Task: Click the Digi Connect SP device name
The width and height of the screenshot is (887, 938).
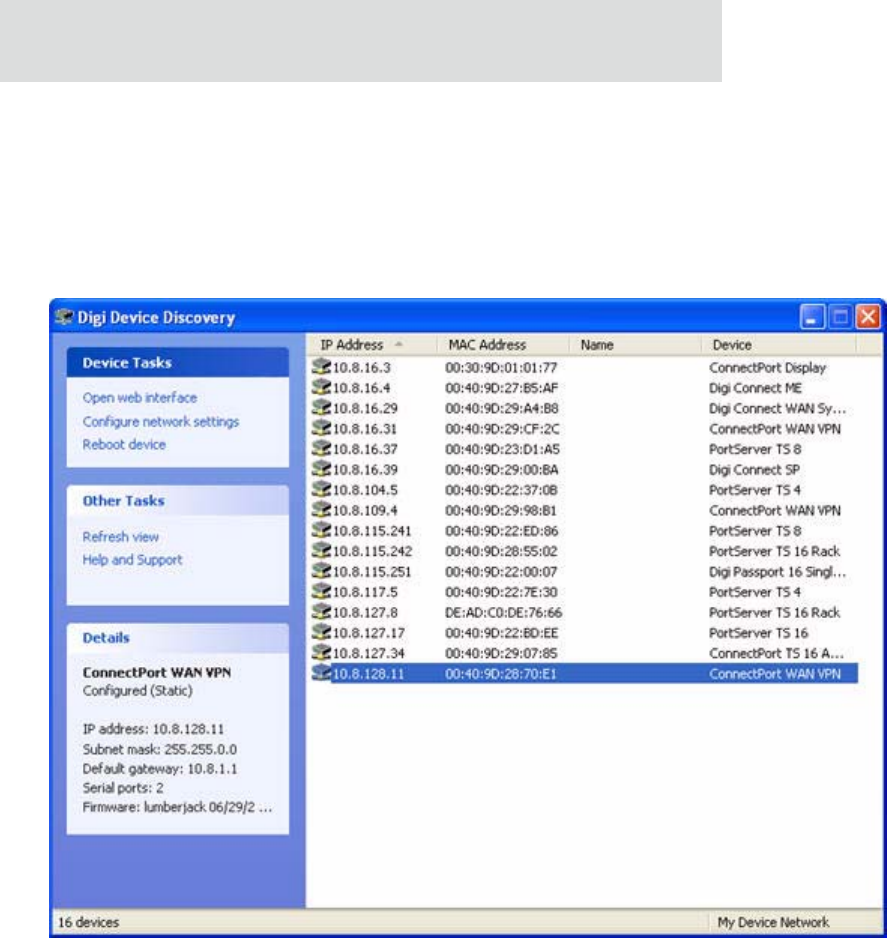Action: point(754,470)
